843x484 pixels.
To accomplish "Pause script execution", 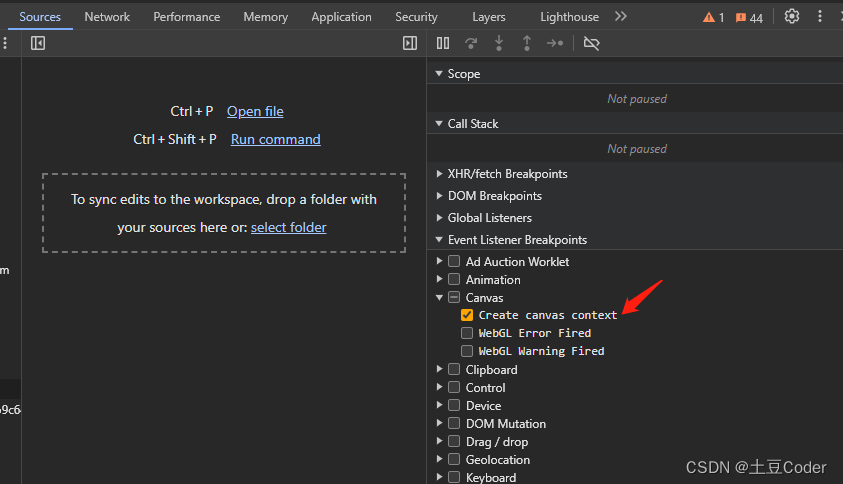I will coord(443,43).
